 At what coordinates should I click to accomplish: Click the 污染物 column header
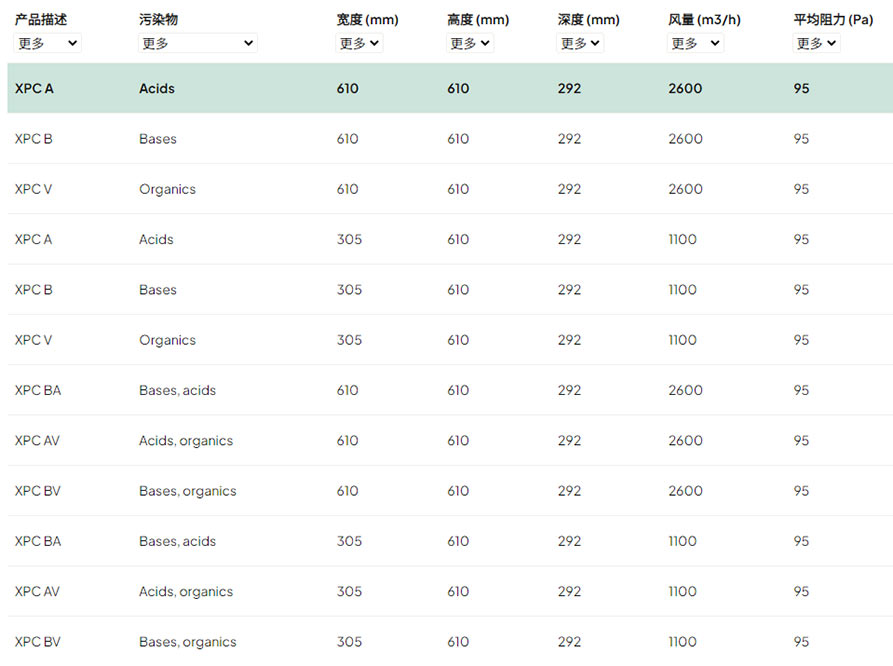tap(158, 20)
